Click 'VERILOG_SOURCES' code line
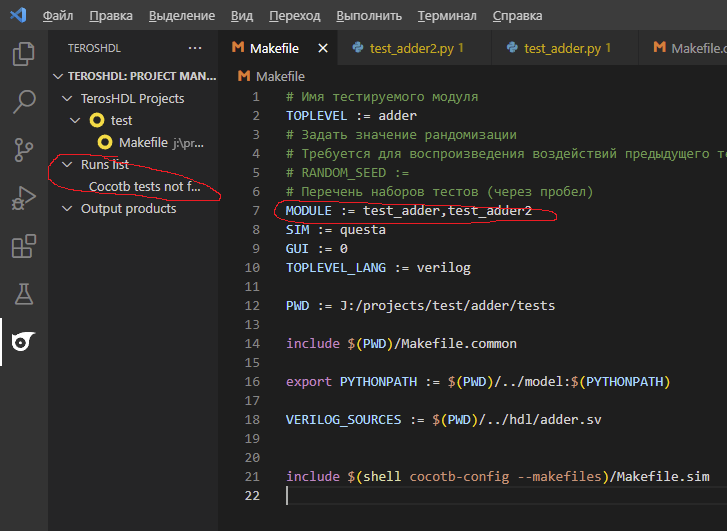The height and width of the screenshot is (531, 727). point(444,420)
